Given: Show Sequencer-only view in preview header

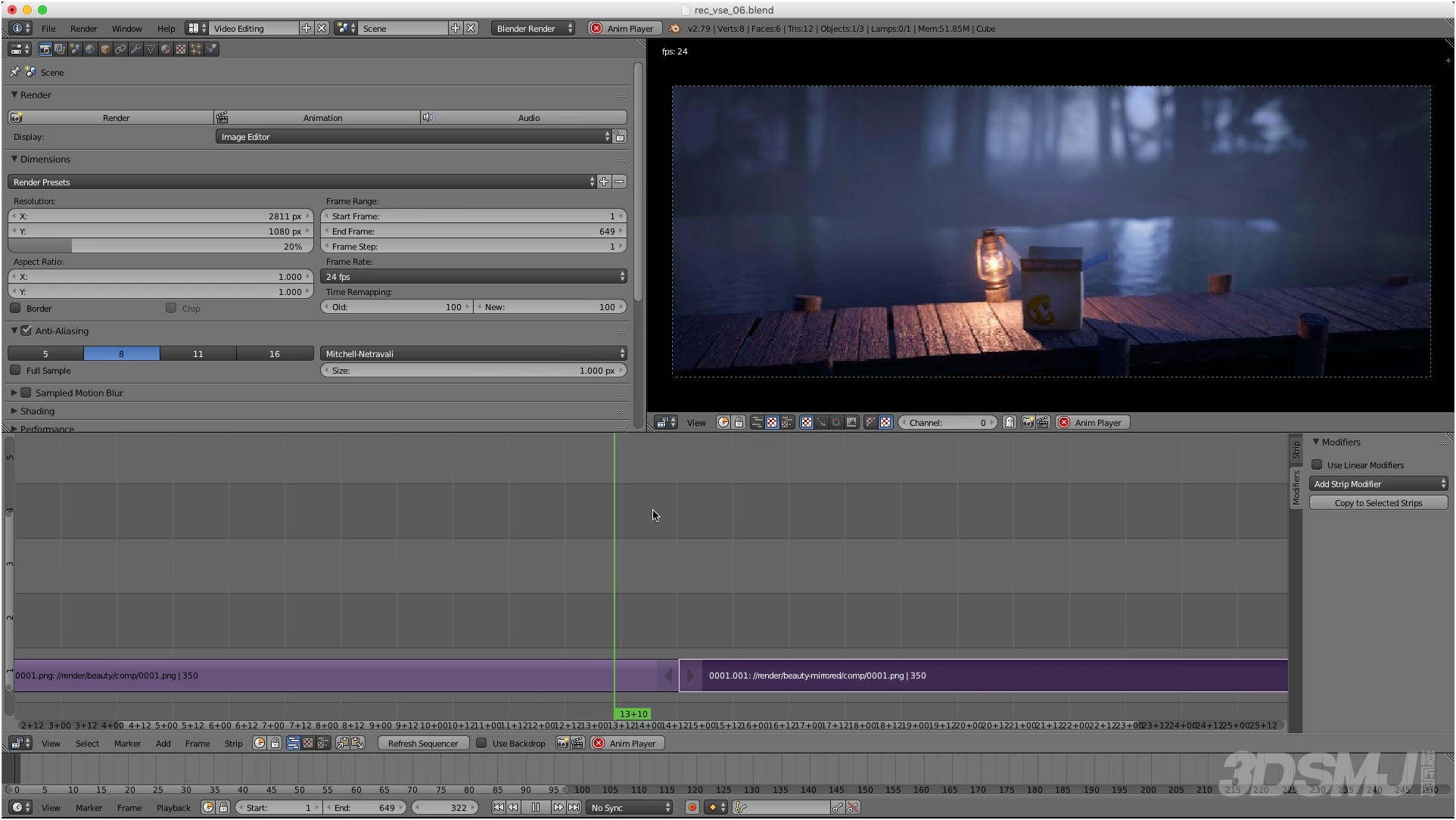Looking at the screenshot, I should (757, 423).
